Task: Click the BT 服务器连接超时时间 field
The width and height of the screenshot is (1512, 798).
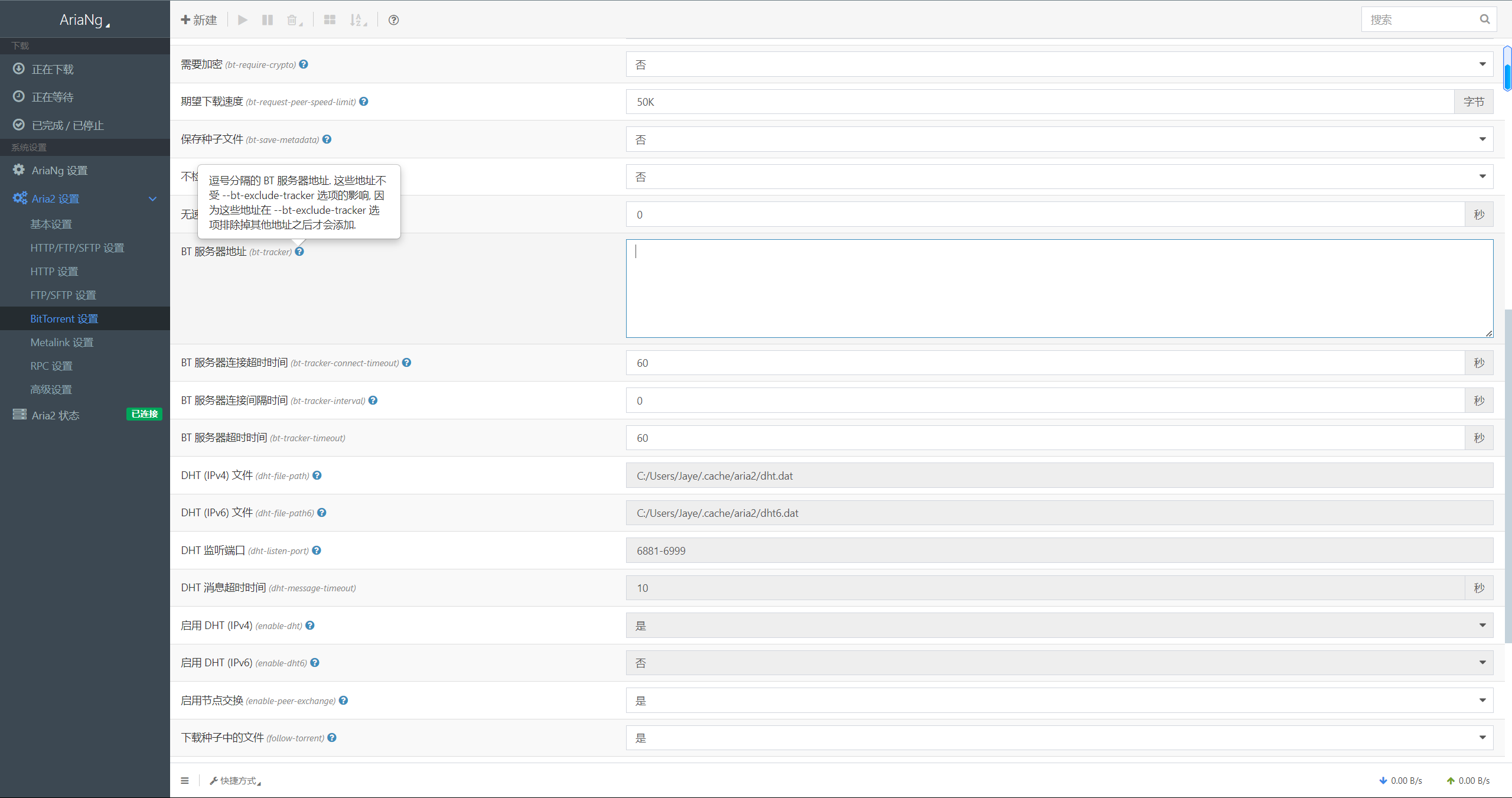Action: pos(1045,363)
